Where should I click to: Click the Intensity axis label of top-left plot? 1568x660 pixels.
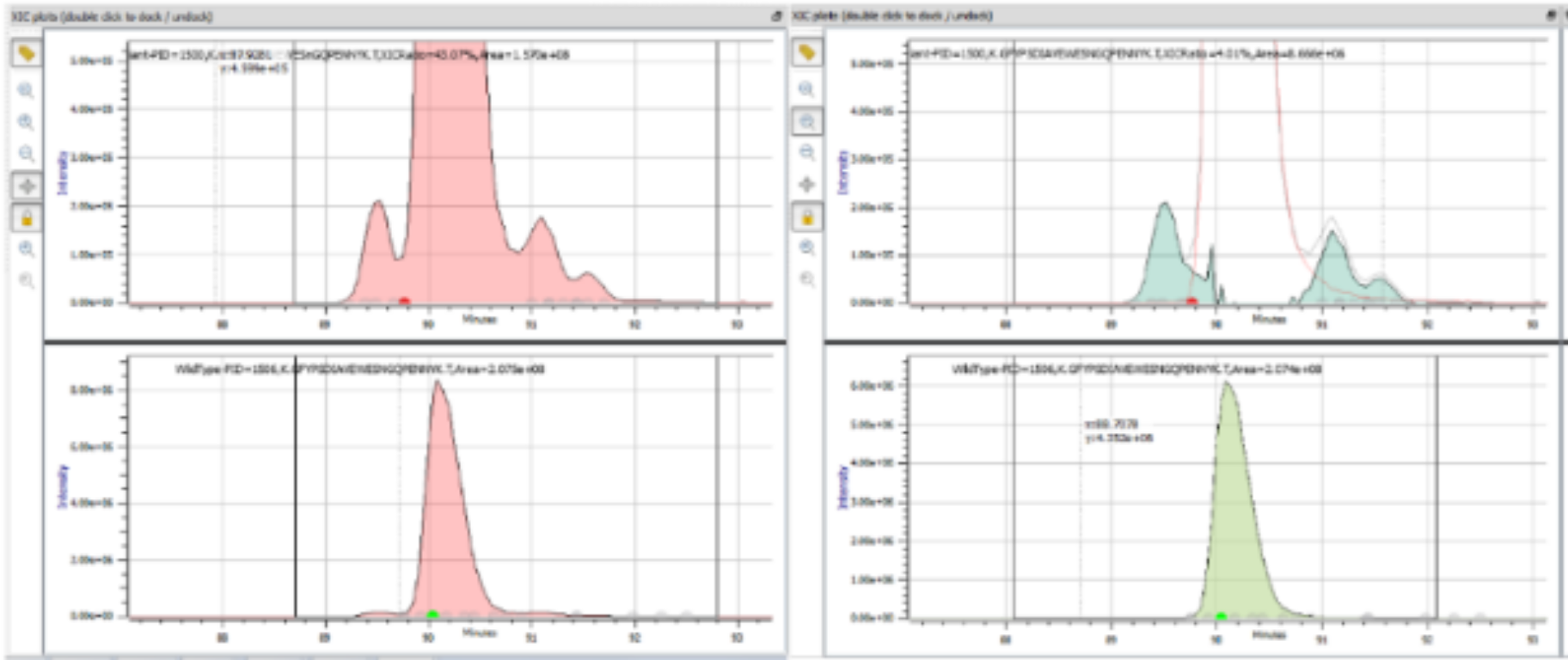(62, 172)
